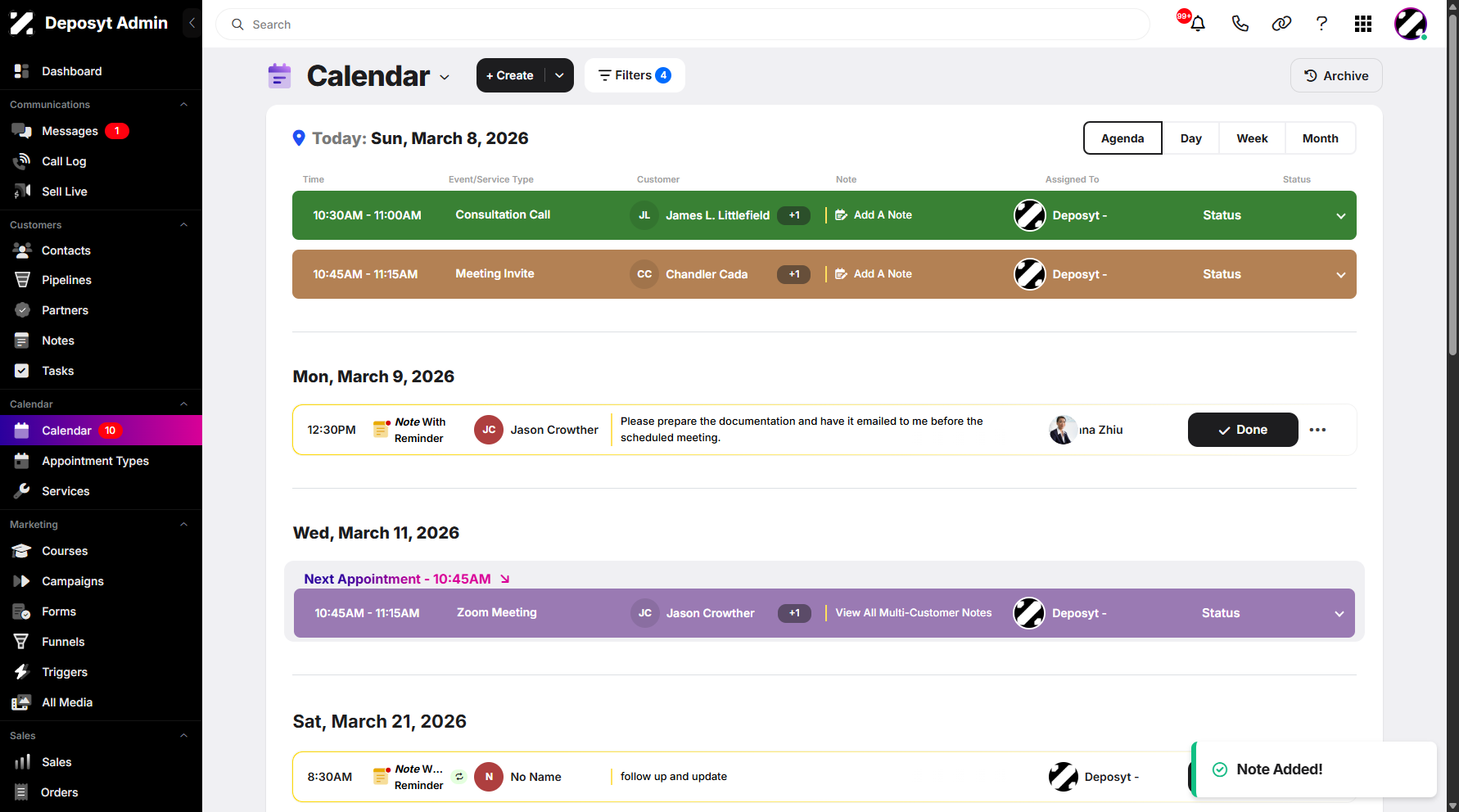
Task: Click the phone dialer icon
Action: pos(1240,24)
